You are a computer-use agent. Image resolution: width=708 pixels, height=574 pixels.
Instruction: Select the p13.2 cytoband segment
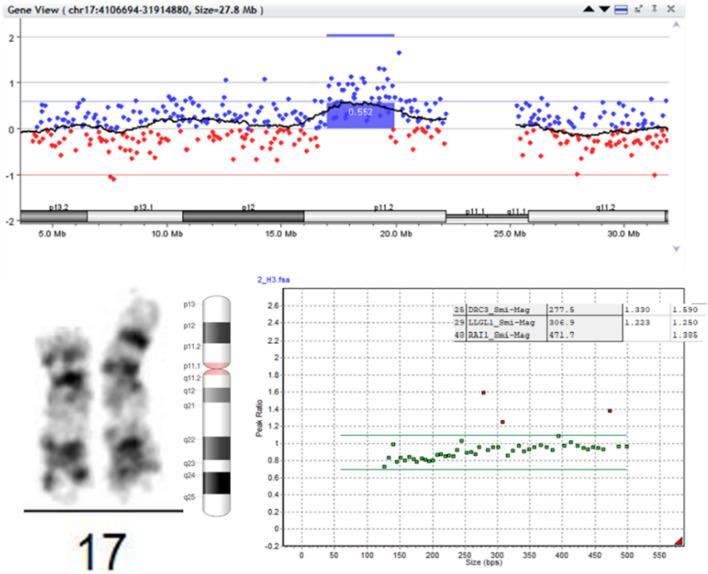[55, 216]
